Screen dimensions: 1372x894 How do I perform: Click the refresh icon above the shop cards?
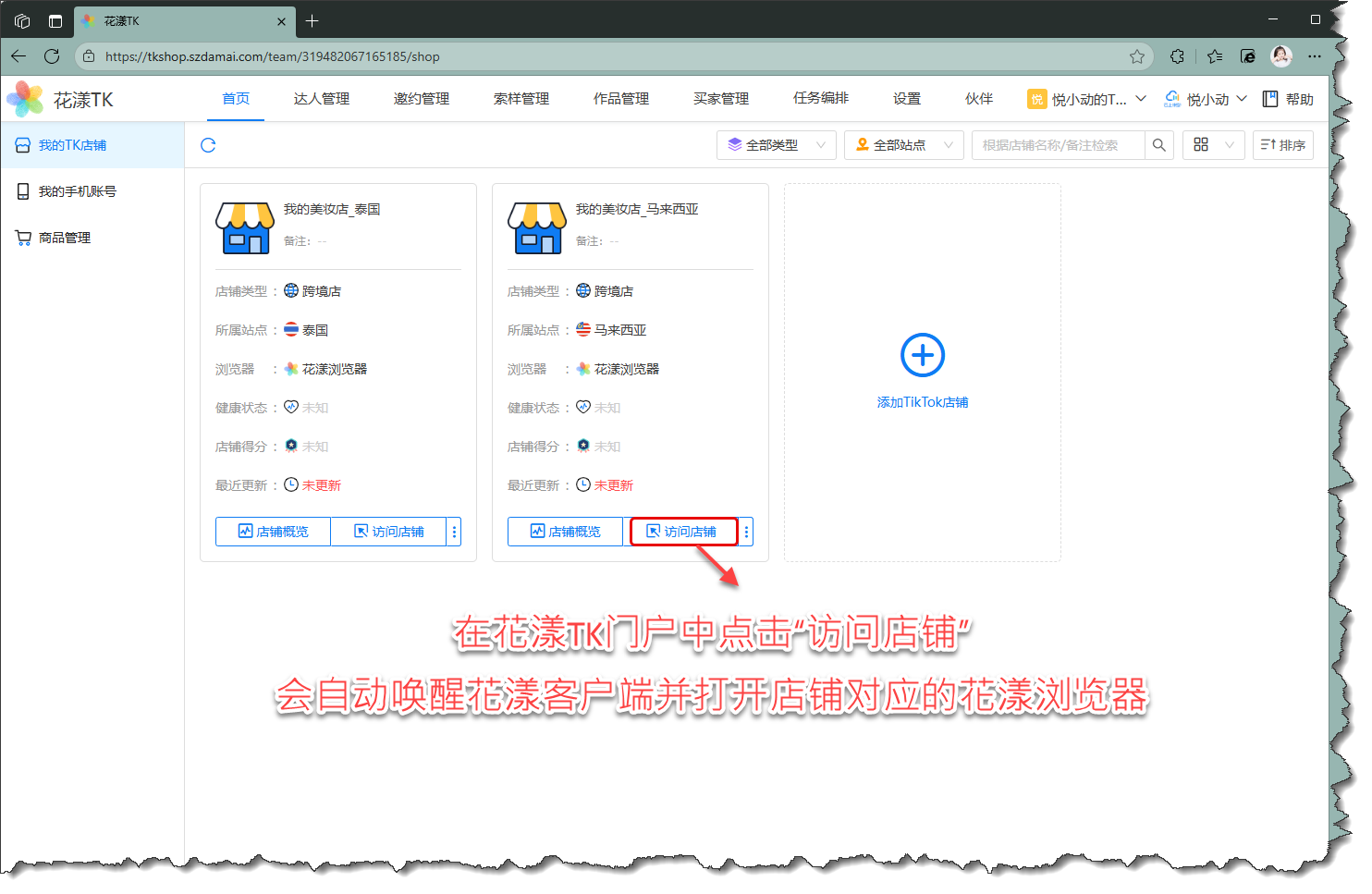pos(208,145)
